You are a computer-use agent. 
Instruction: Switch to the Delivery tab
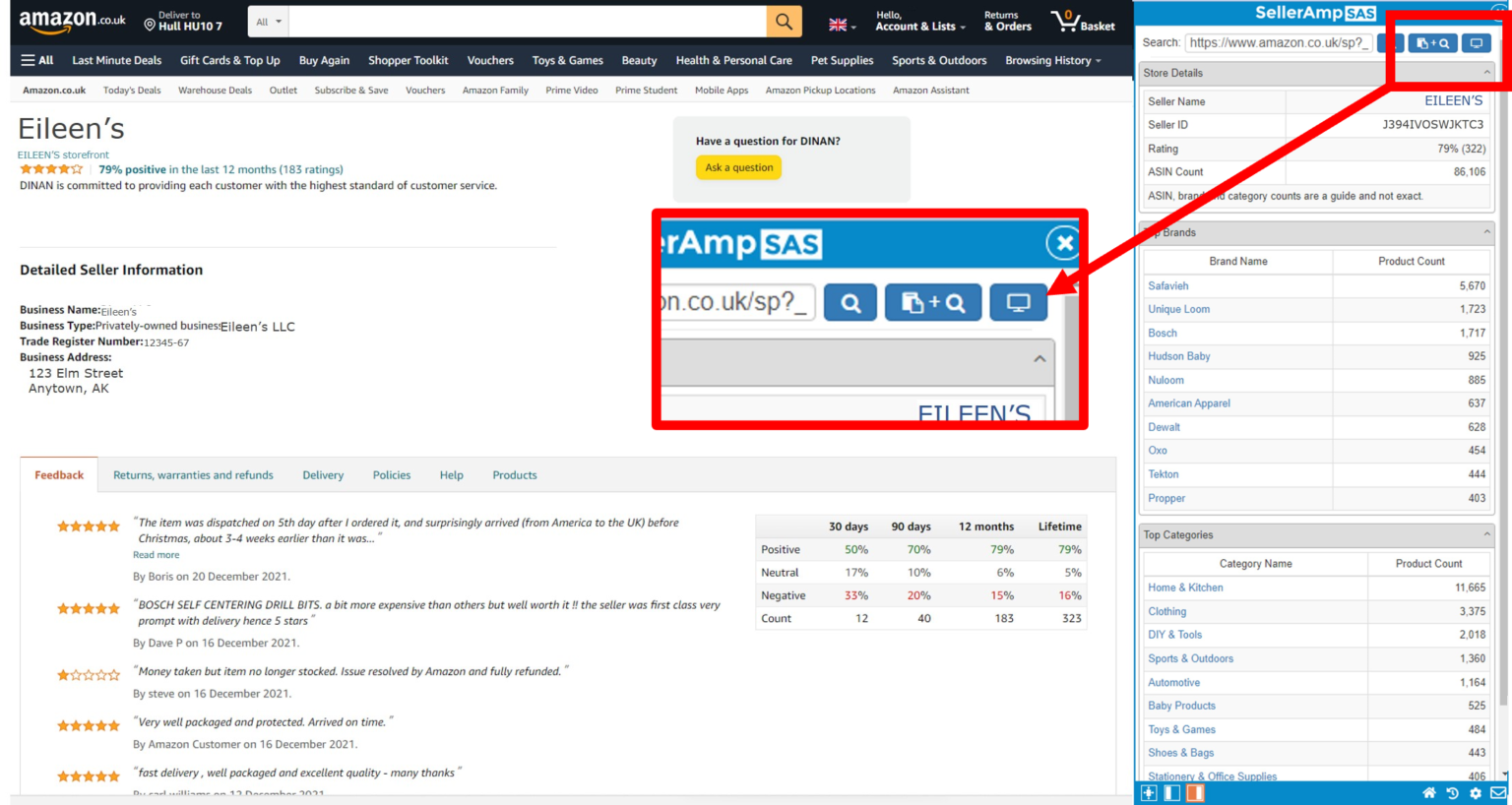pos(323,474)
